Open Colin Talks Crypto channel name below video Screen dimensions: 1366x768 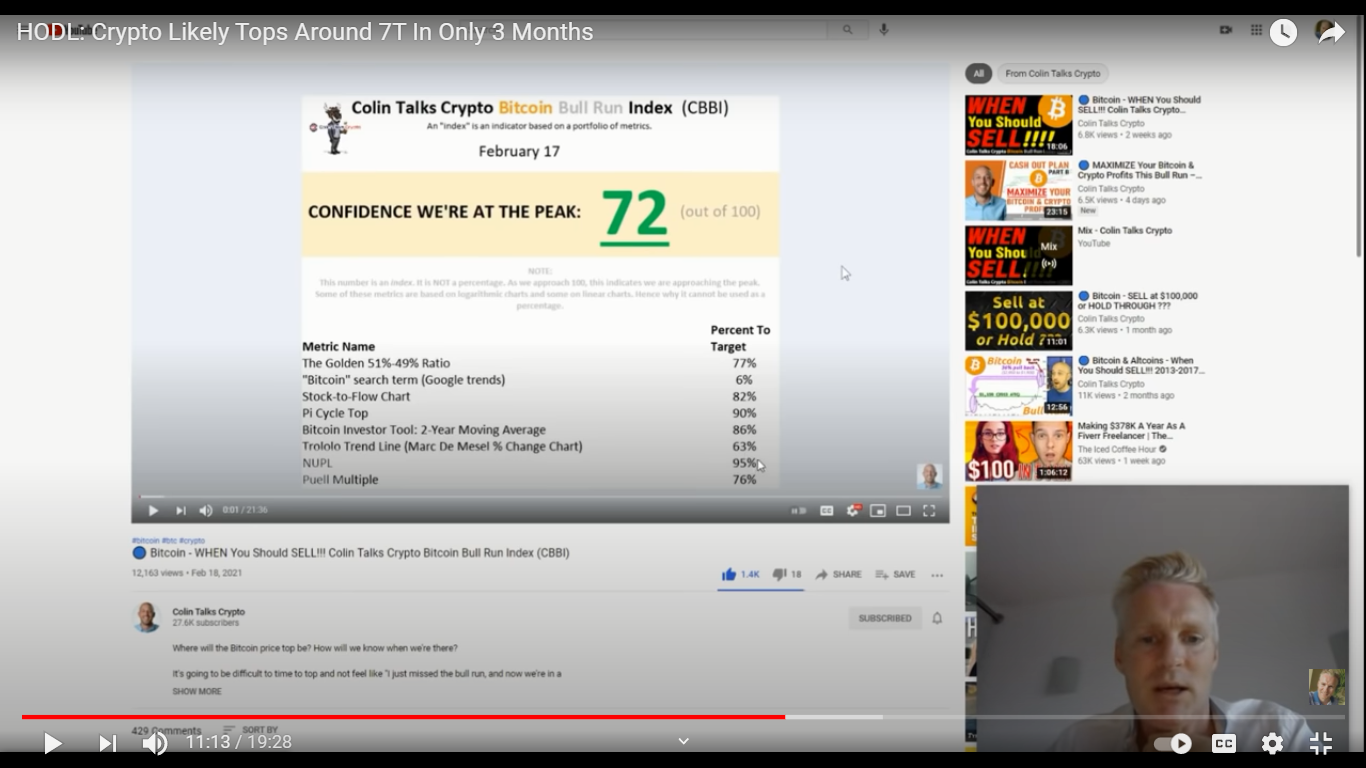[x=208, y=612]
